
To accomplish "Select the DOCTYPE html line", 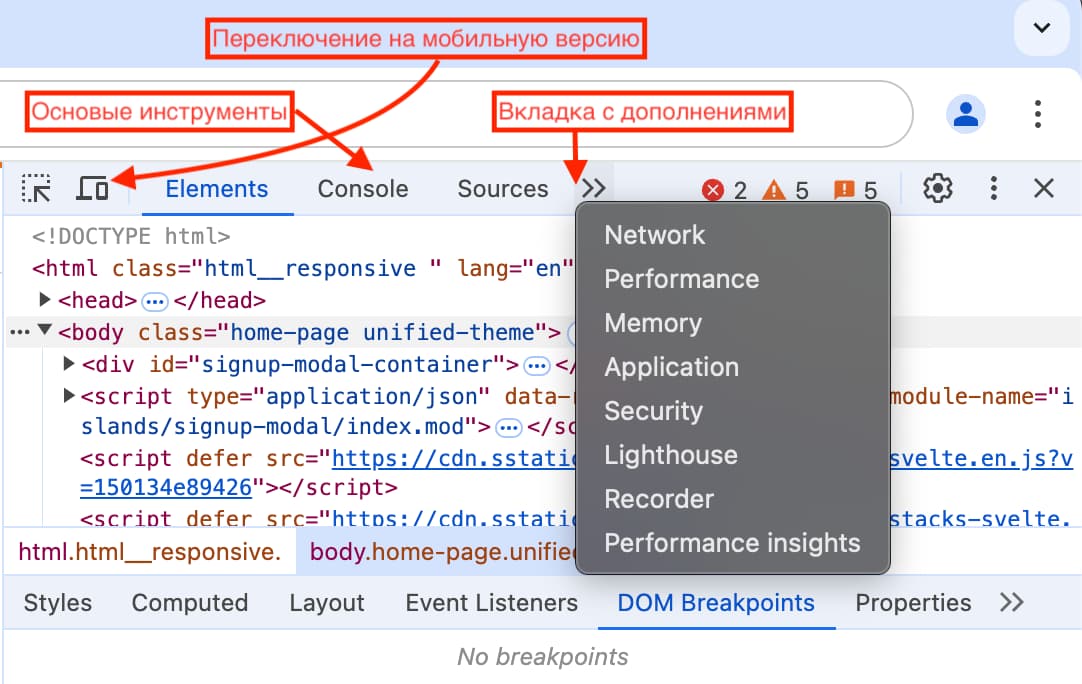I will (x=131, y=237).
